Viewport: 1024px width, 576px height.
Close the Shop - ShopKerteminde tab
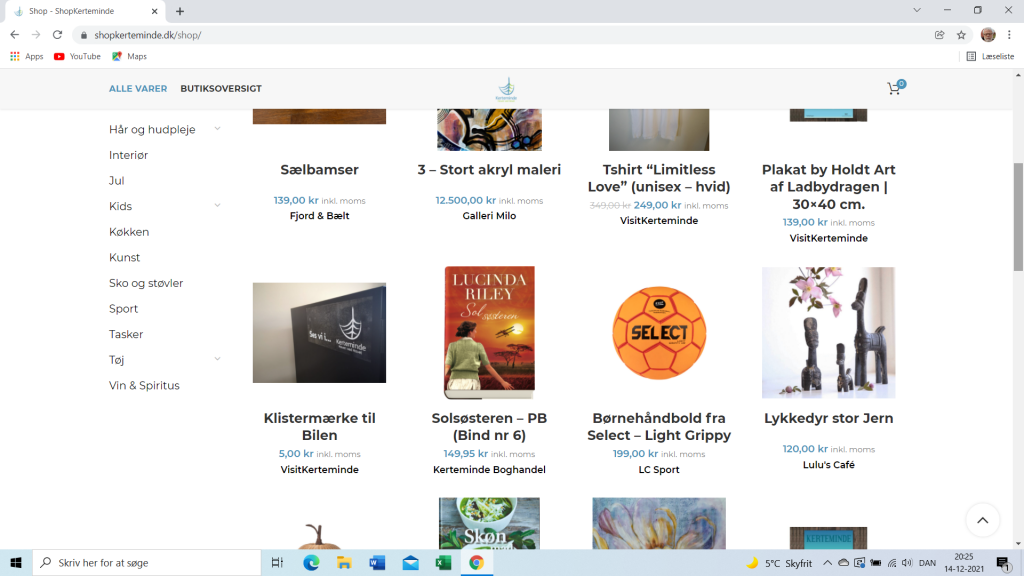point(155,11)
